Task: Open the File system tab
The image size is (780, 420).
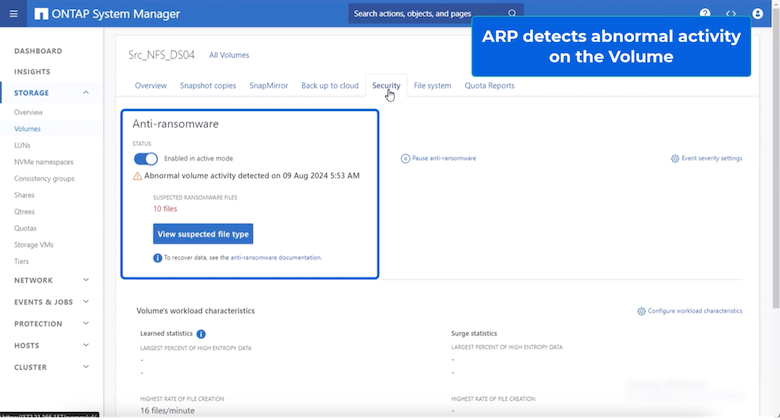Action: click(432, 86)
